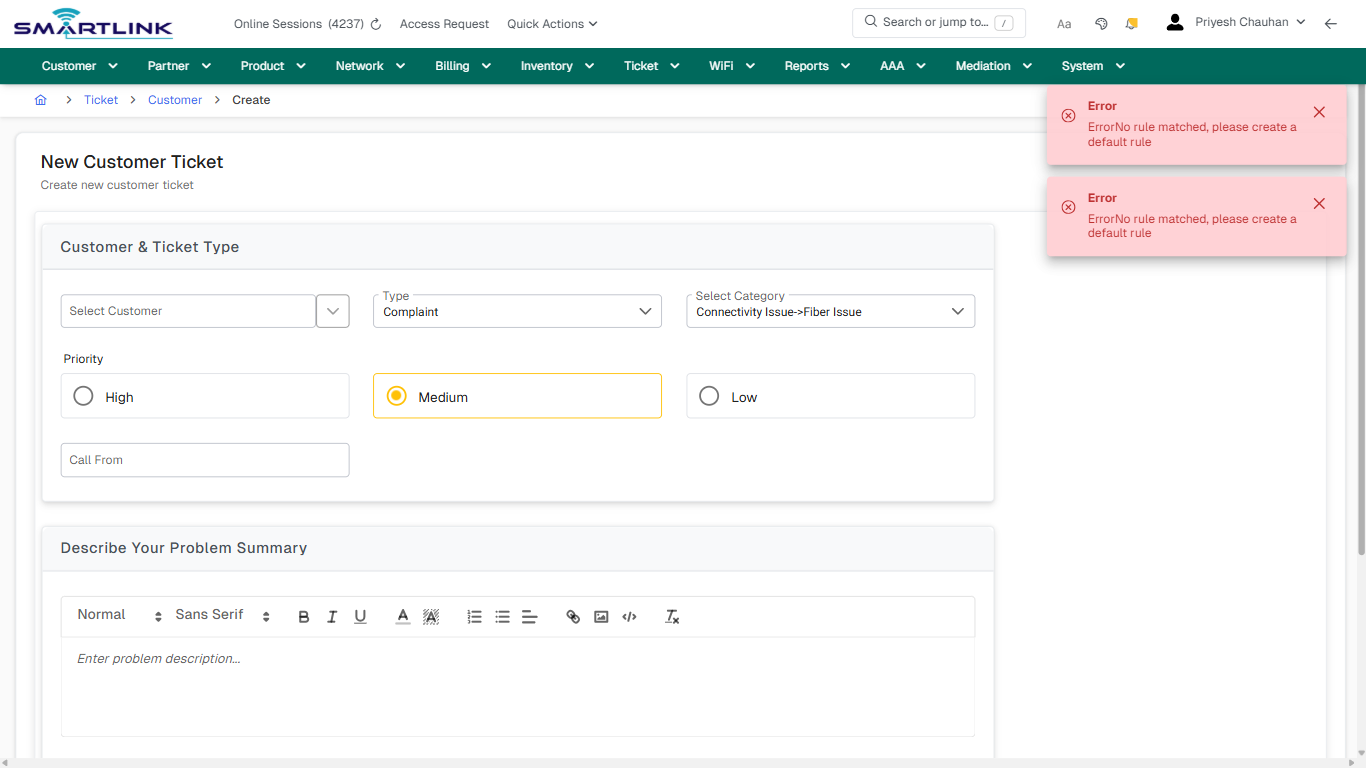Click the Aa font size icon
This screenshot has height=768, width=1366.
tap(1063, 23)
